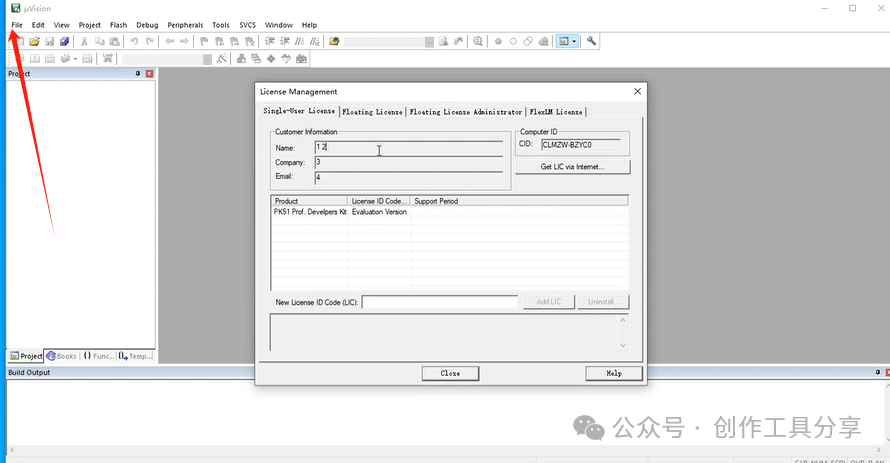This screenshot has height=463, width=890.
Task: Click the Help button in License Management
Action: tap(614, 373)
